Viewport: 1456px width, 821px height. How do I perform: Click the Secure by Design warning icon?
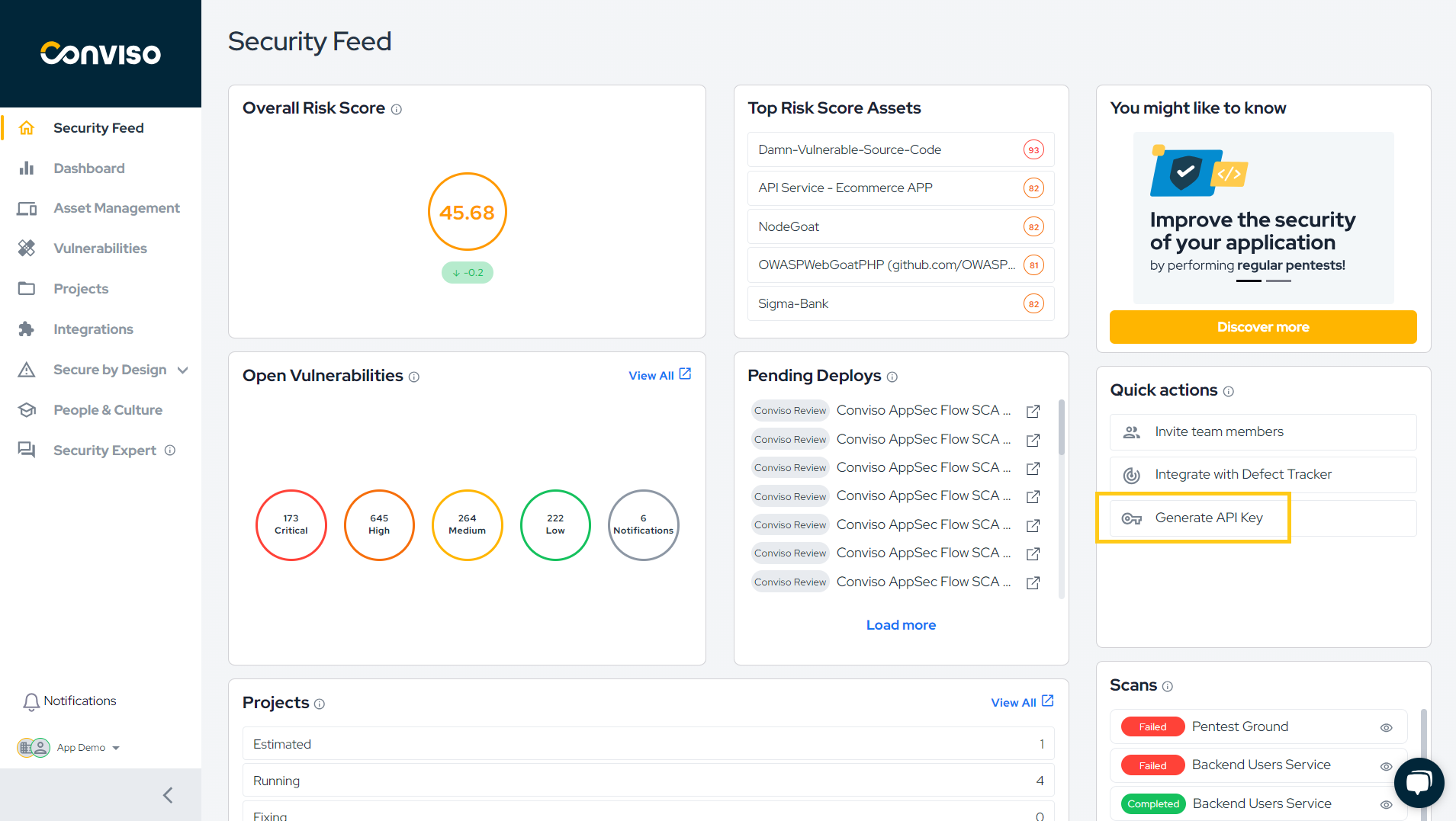[27, 370]
